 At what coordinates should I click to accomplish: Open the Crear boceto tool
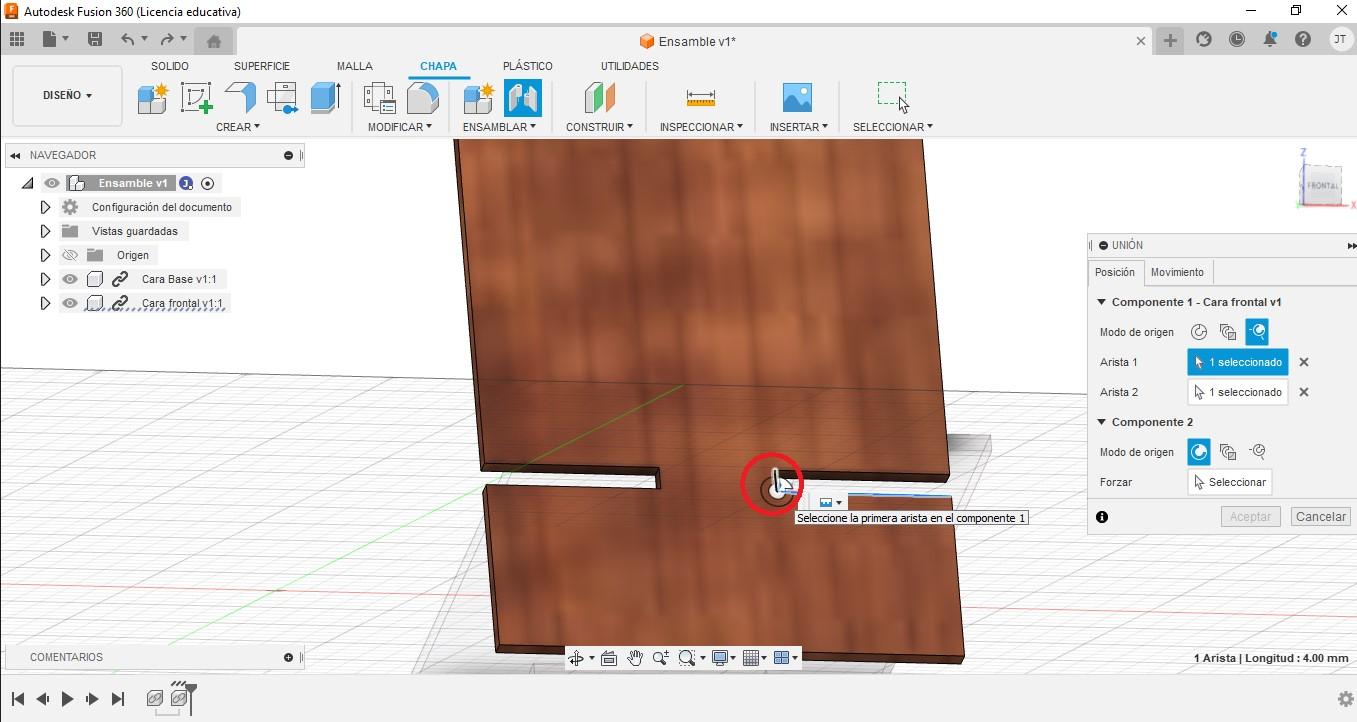click(x=196, y=96)
